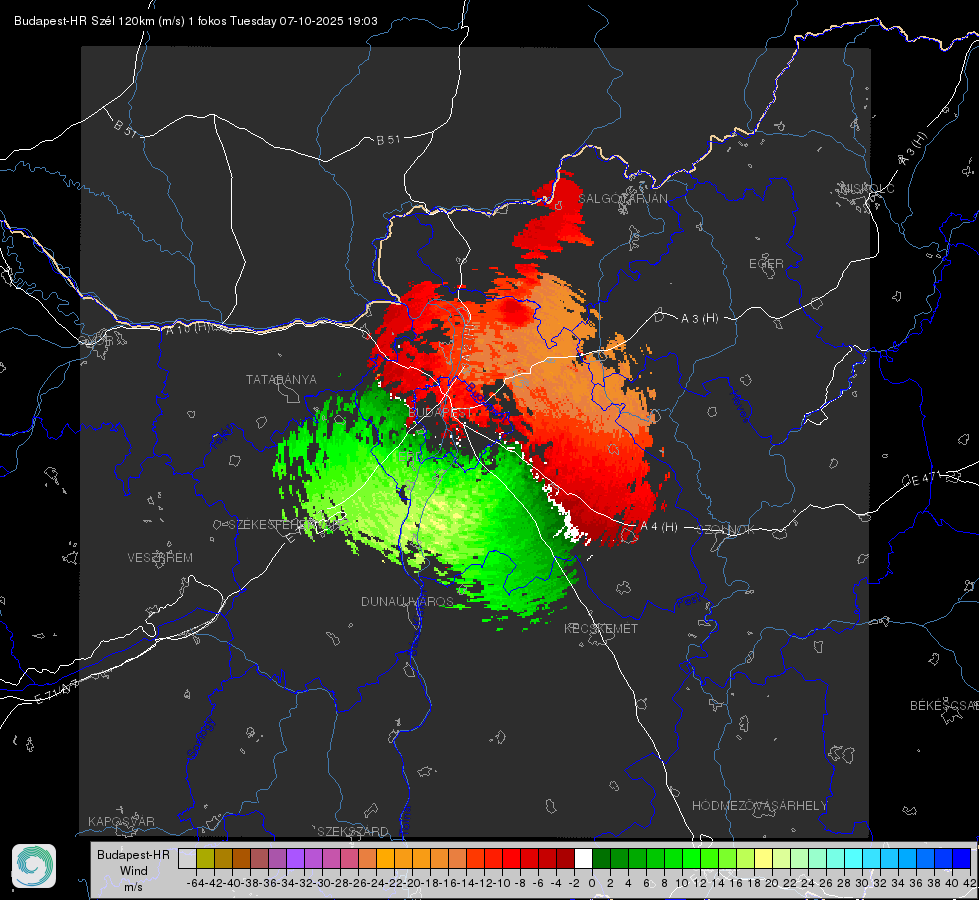The height and width of the screenshot is (900, 979).
Task: Select the white swatch between -2 and 0
Action: click(x=583, y=858)
